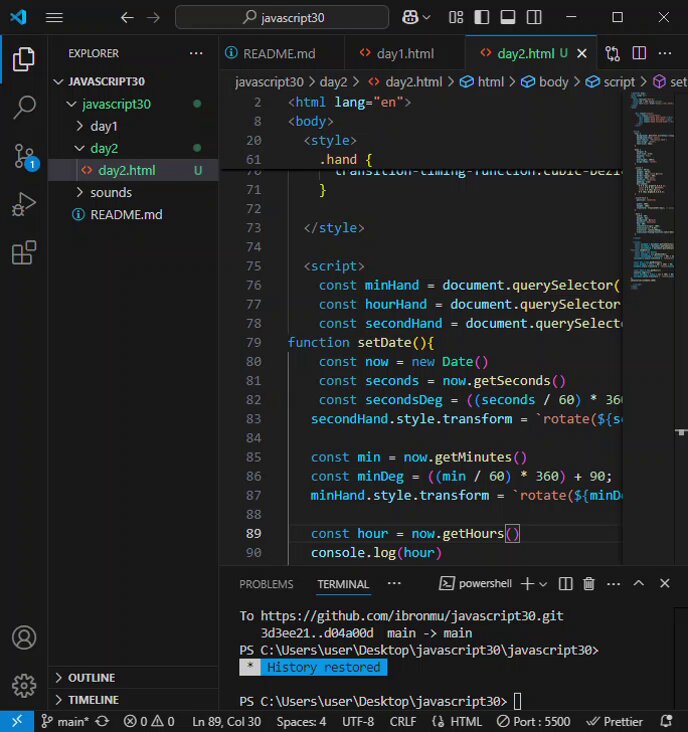Viewport: 688px width, 732px height.
Task: Change UTF-8 file encoding
Action: point(358,722)
